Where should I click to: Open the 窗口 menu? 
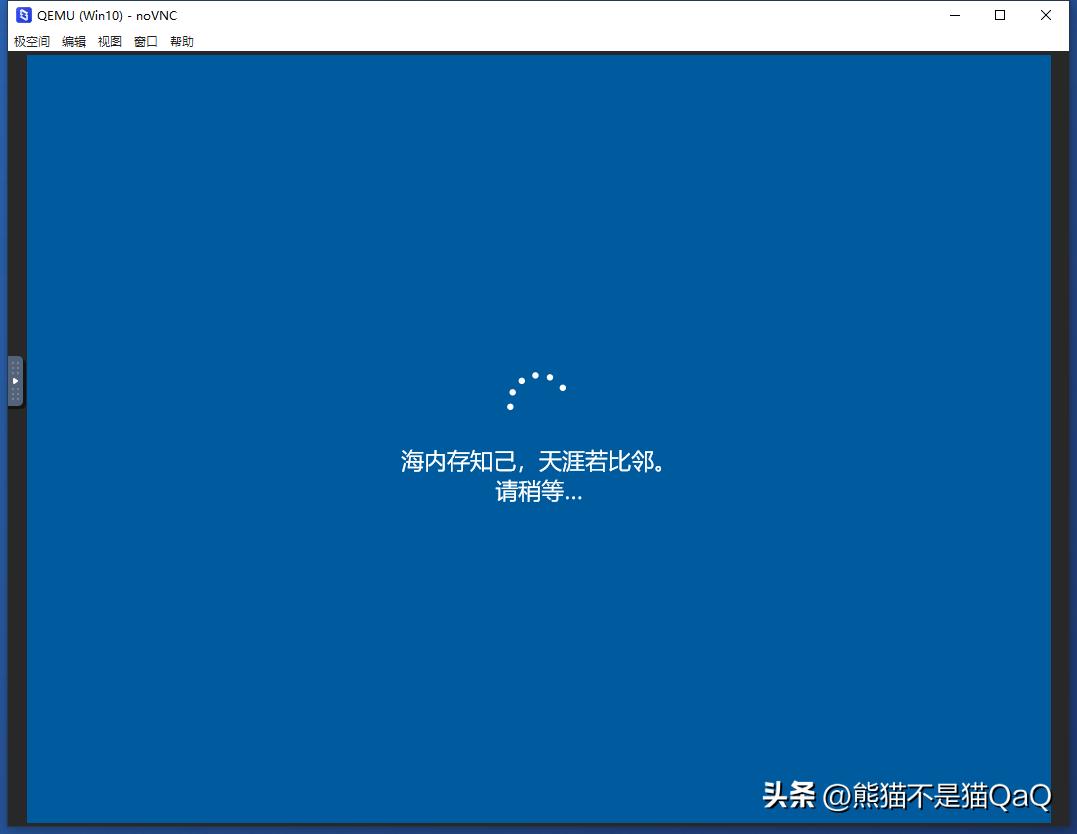click(145, 41)
